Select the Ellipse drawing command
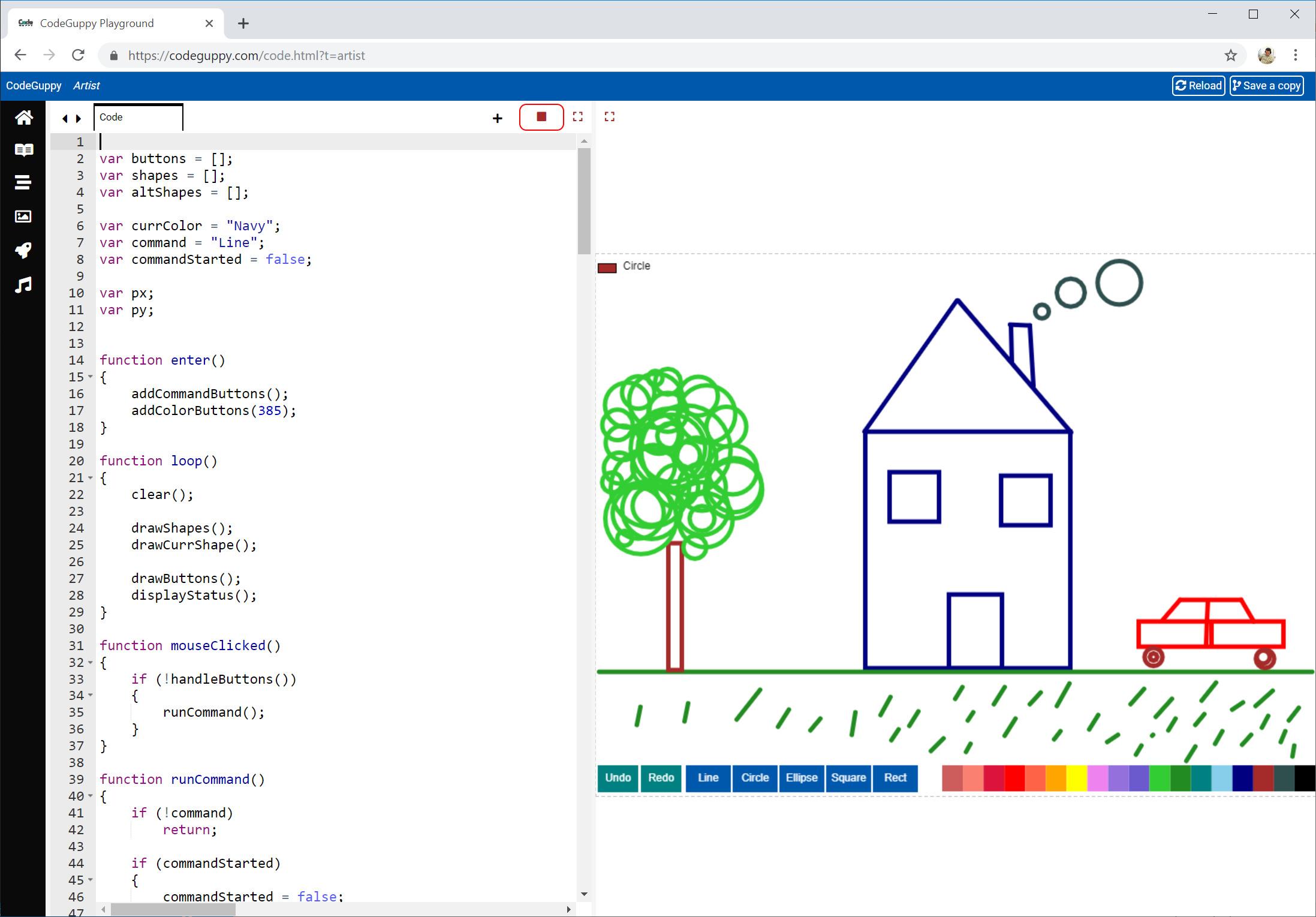Screen dimensions: 1316x917 pyautogui.click(x=801, y=778)
